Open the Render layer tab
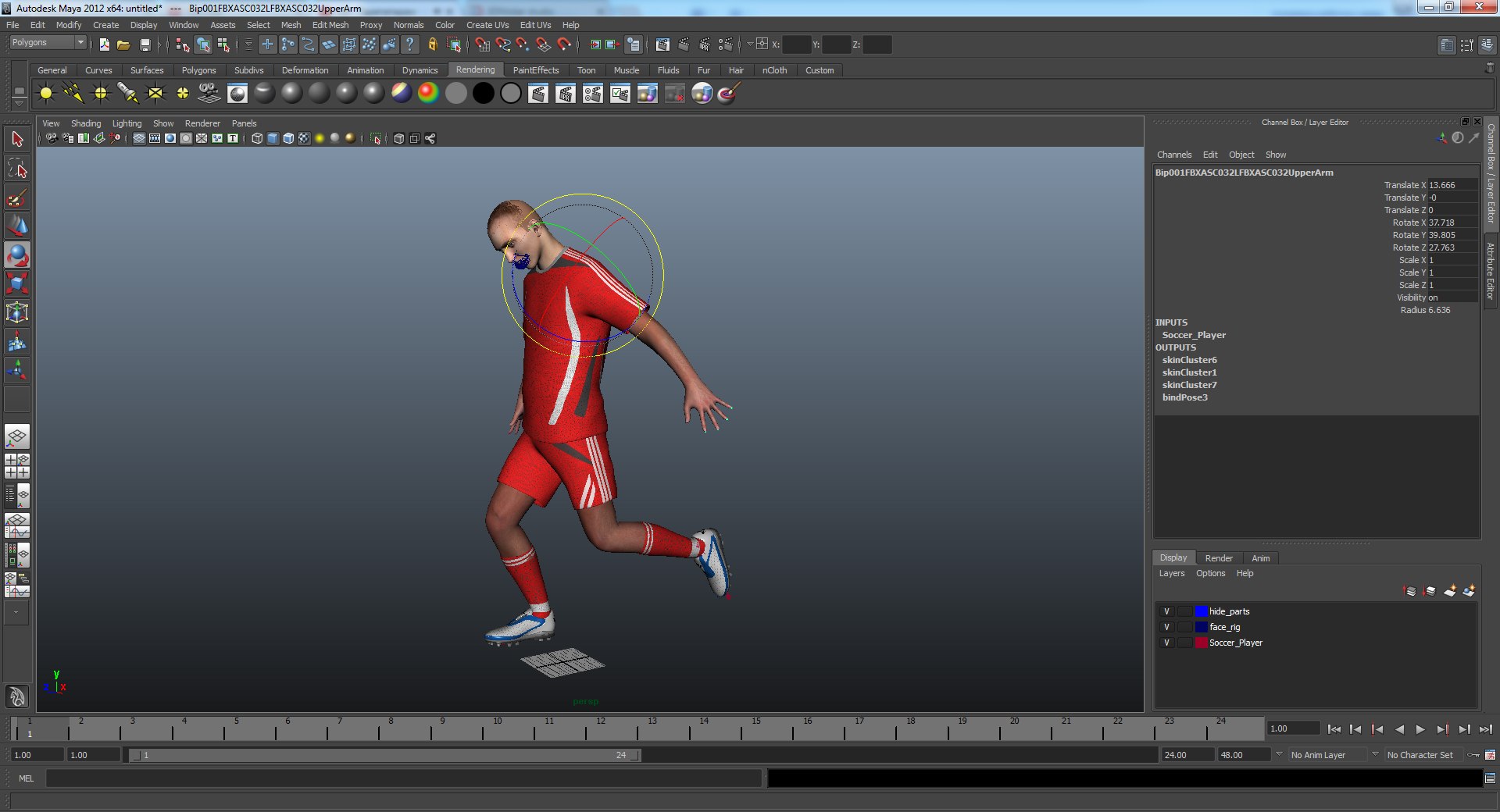Image resolution: width=1500 pixels, height=812 pixels. click(x=1218, y=558)
